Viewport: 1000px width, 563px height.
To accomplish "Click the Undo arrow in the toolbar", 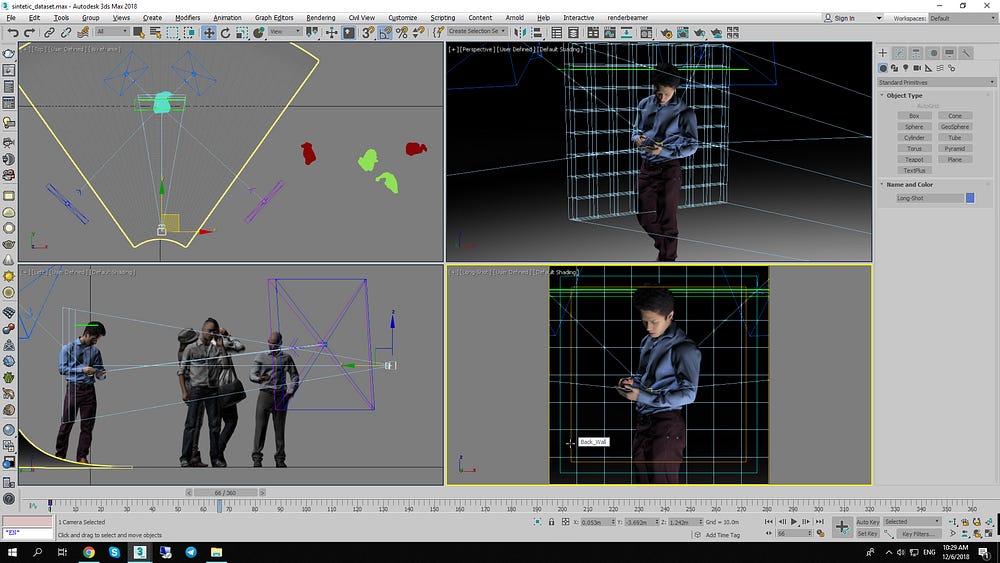I will tap(13, 32).
